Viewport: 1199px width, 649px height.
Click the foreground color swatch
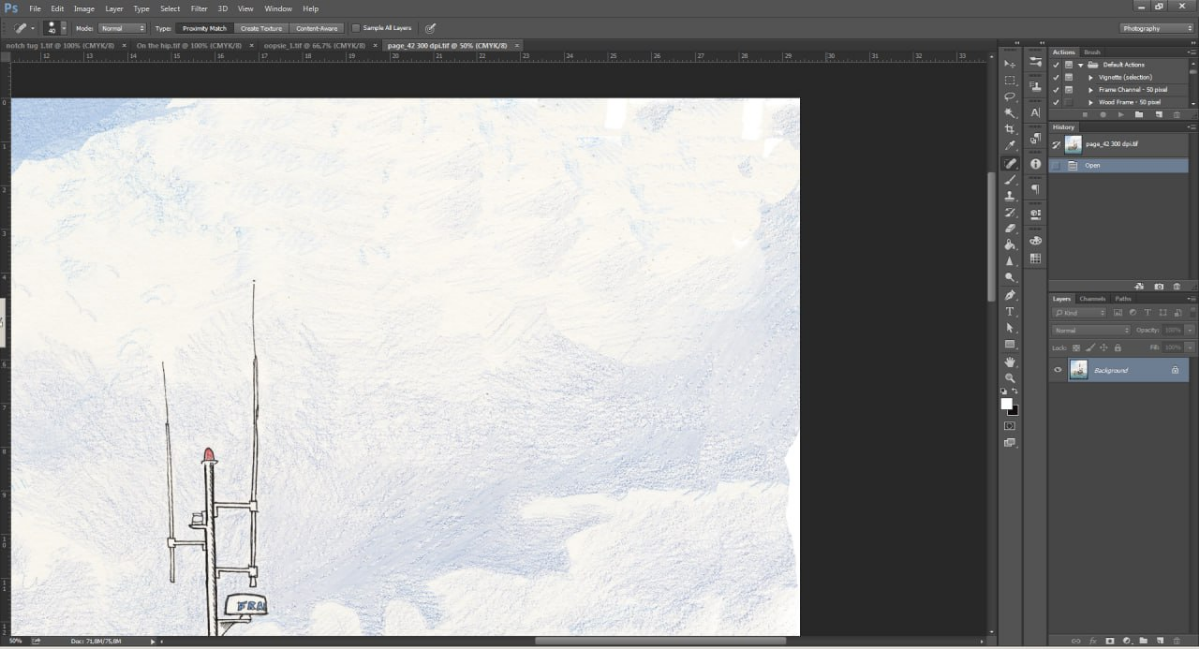(1006, 403)
